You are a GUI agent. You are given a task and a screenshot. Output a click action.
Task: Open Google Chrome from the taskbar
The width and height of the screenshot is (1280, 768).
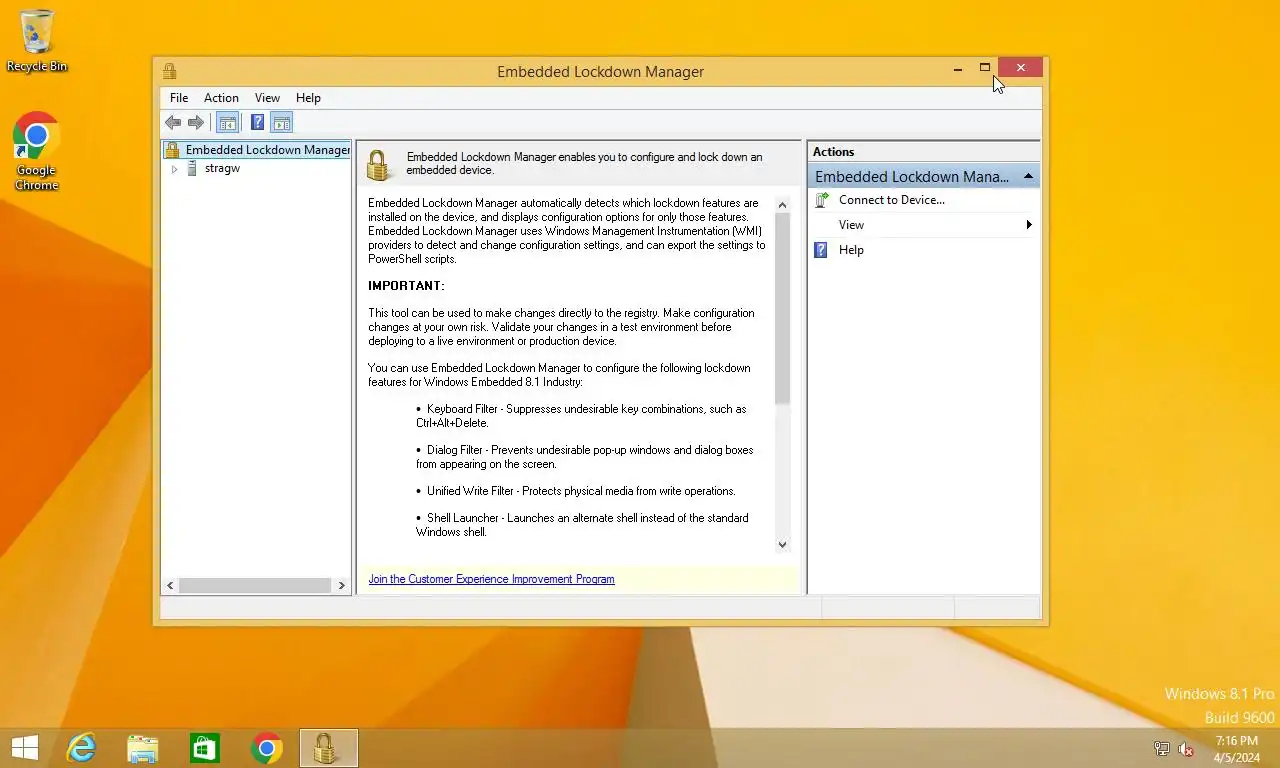(x=267, y=748)
